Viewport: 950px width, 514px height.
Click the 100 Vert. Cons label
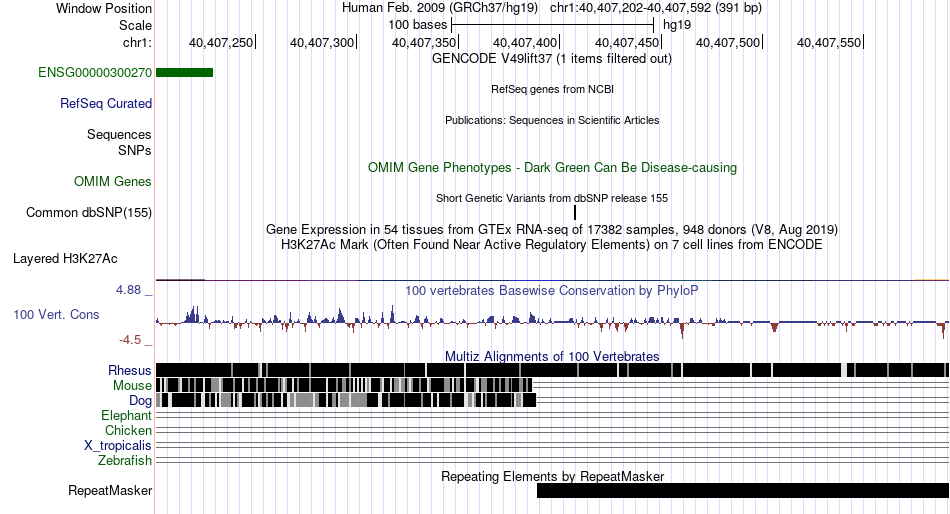pyautogui.click(x=56, y=315)
